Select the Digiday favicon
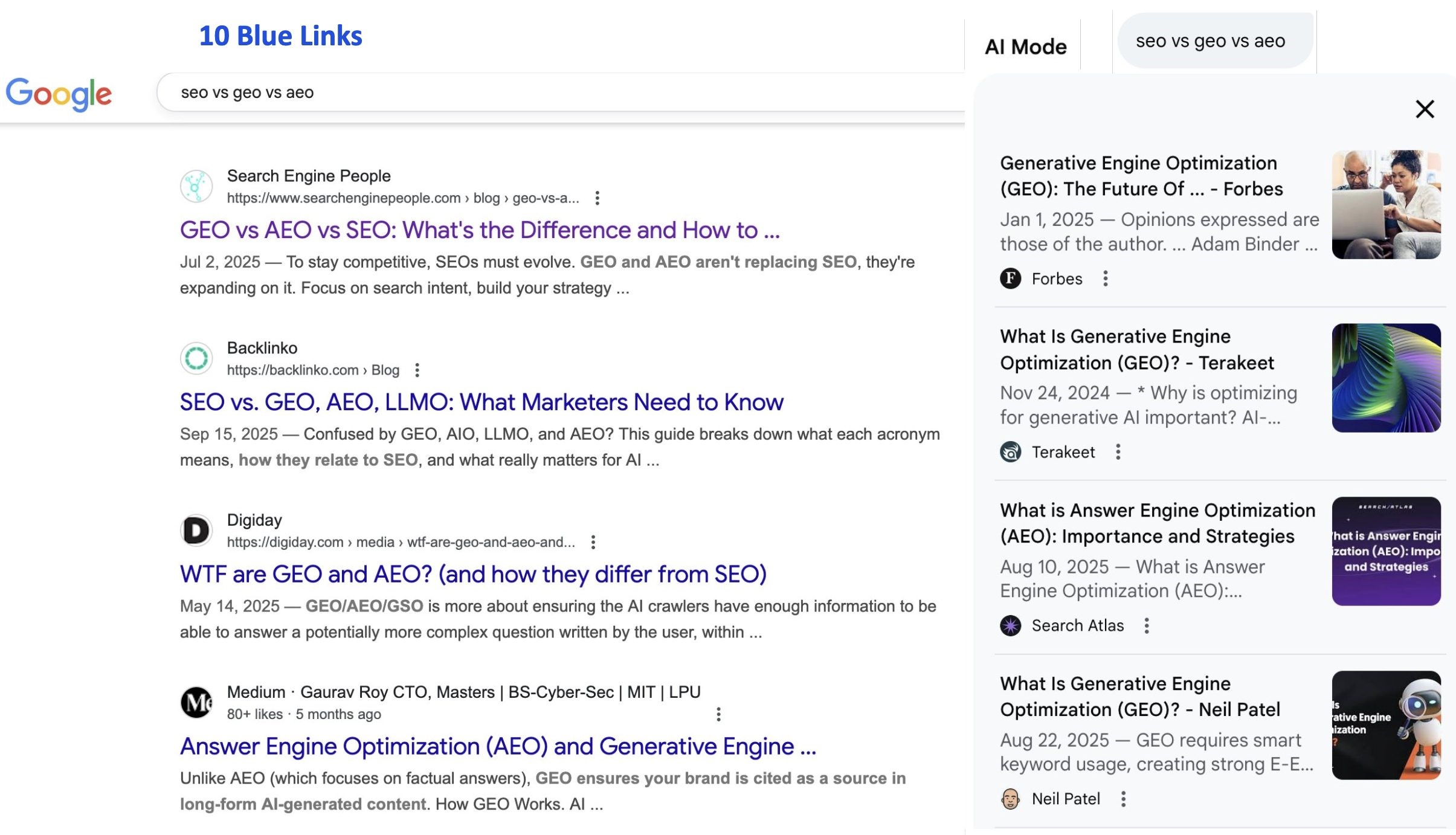Screen dimensions: 1456x835 pyautogui.click(x=196, y=530)
